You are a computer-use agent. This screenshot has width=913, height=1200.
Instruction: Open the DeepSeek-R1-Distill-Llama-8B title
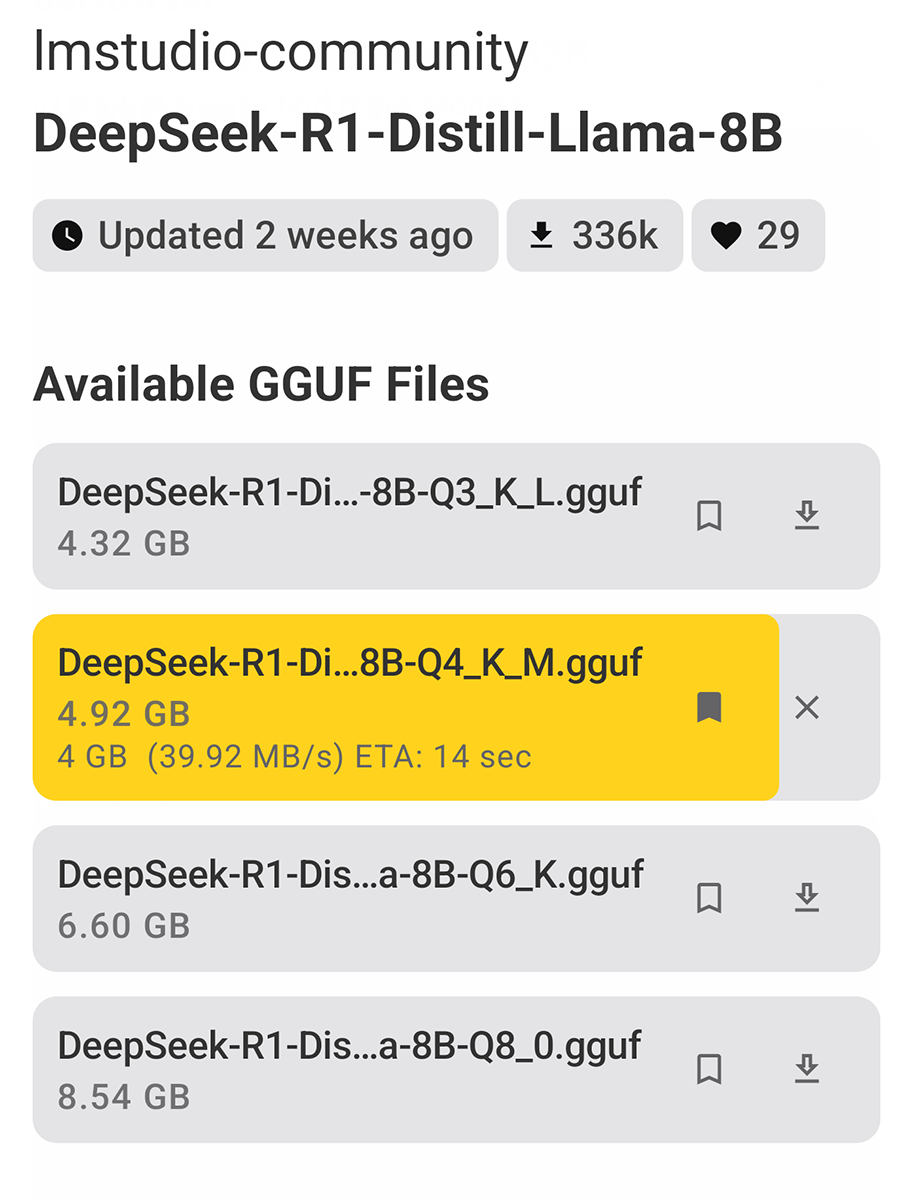click(x=407, y=135)
